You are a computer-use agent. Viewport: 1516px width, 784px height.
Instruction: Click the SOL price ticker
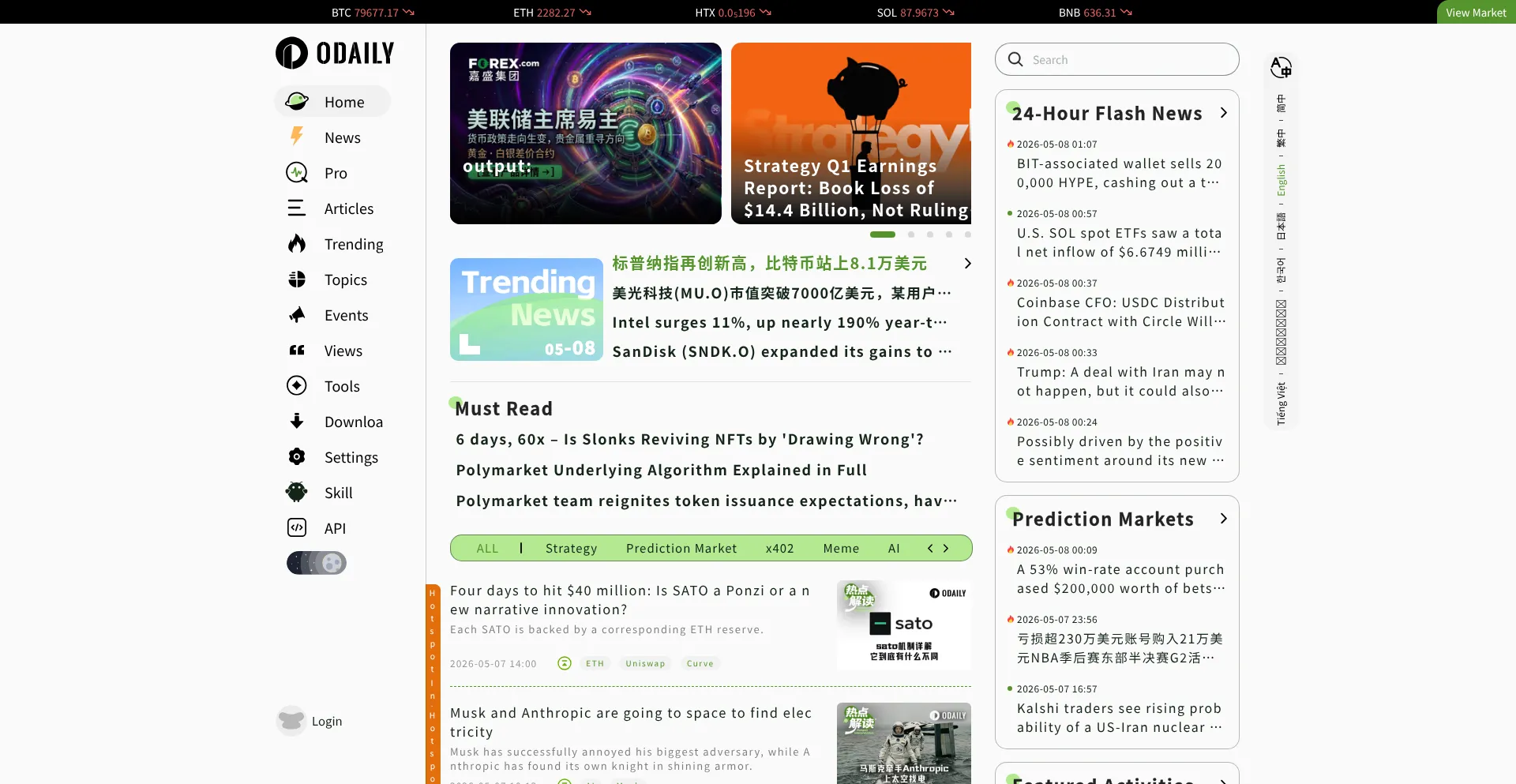(x=915, y=12)
